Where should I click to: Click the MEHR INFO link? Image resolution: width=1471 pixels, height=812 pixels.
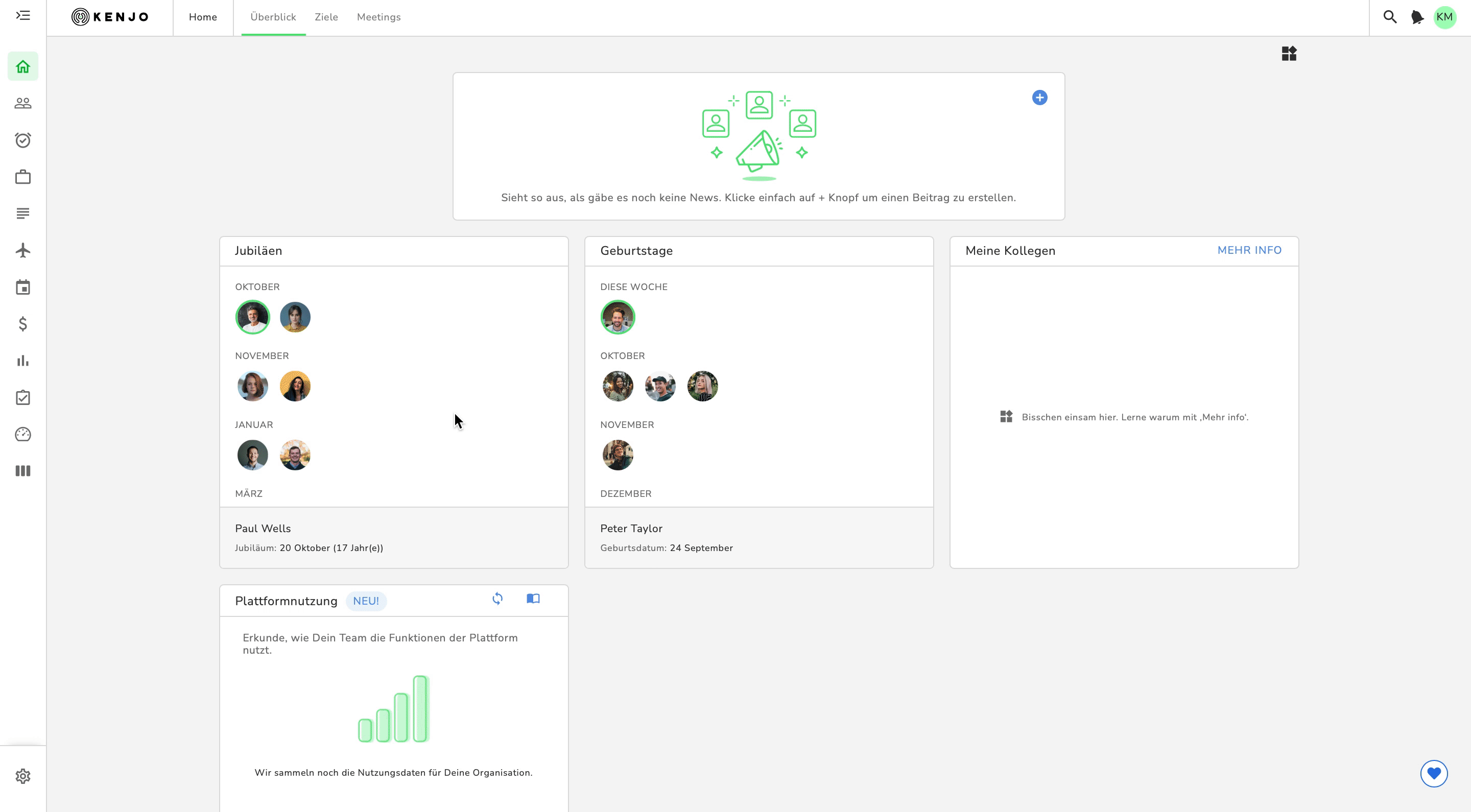tap(1249, 250)
